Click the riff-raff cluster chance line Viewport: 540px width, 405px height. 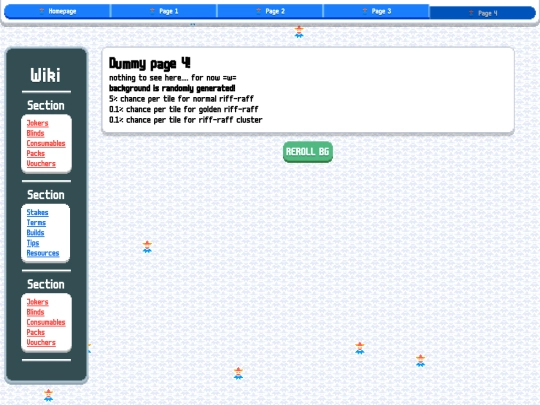click(x=186, y=120)
